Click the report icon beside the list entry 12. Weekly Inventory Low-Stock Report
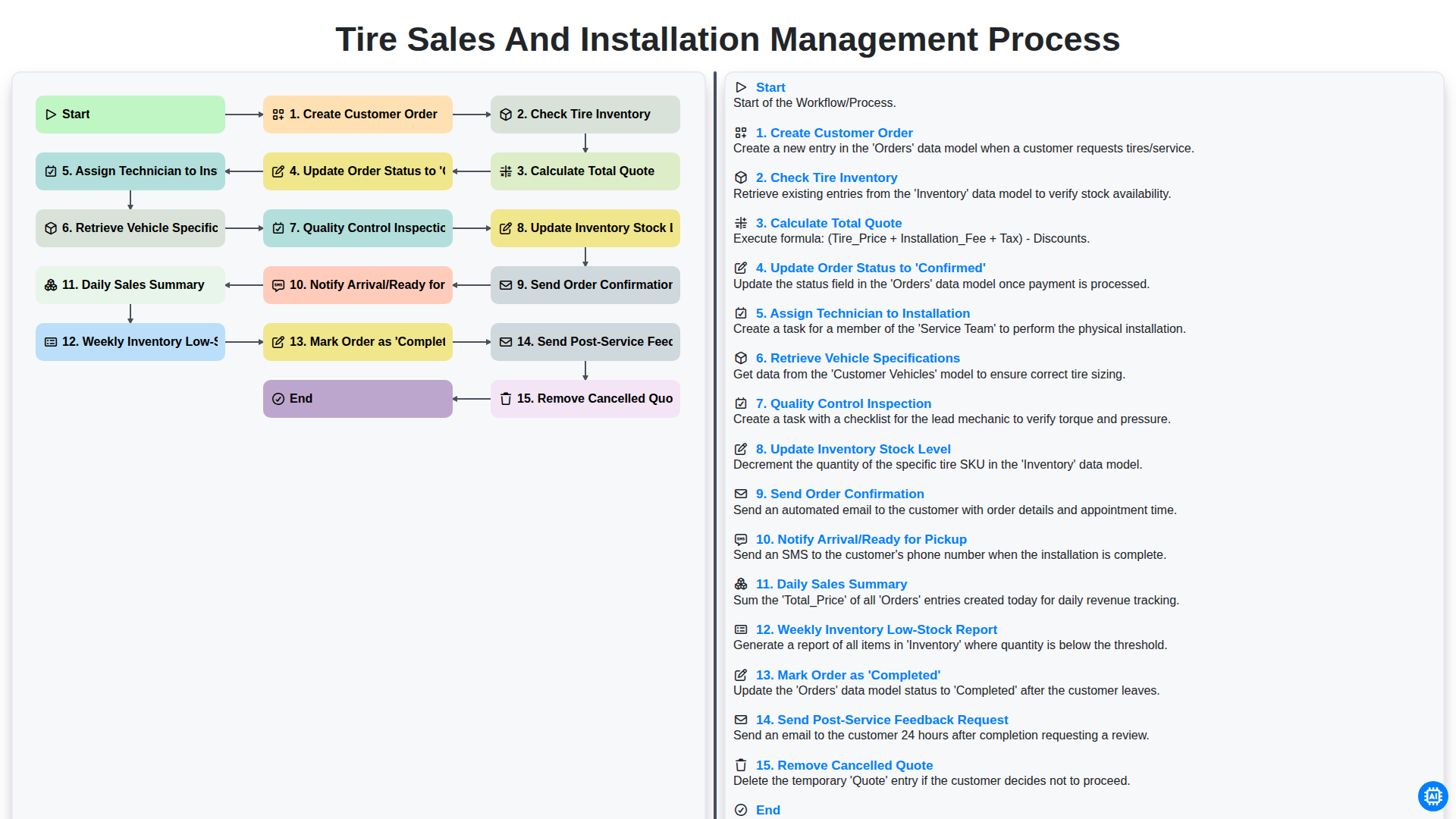Screen dimensions: 1456x819 click(x=741, y=629)
